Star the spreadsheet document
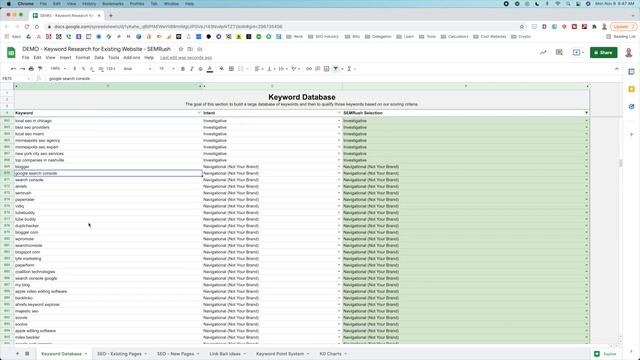The height and width of the screenshot is (360, 640). click(181, 49)
